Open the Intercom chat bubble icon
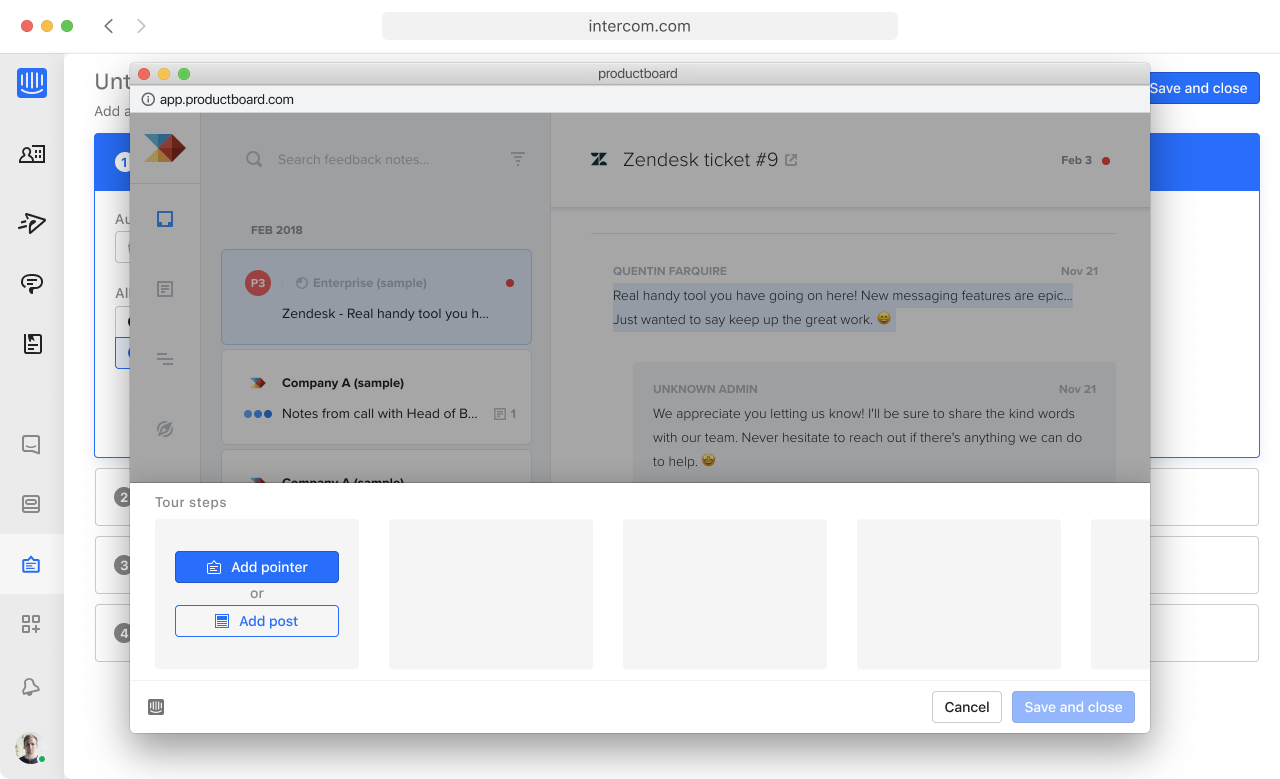The image size is (1280, 779). pos(32,284)
